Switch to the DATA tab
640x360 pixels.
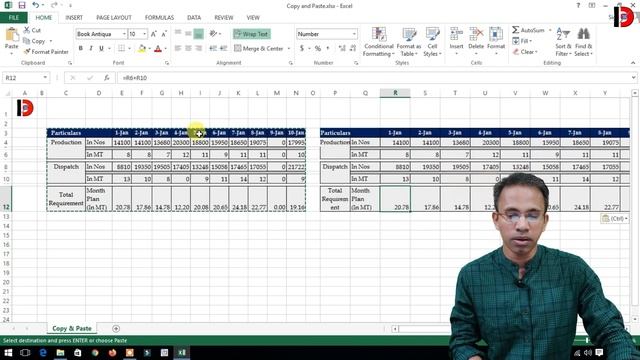tap(194, 18)
